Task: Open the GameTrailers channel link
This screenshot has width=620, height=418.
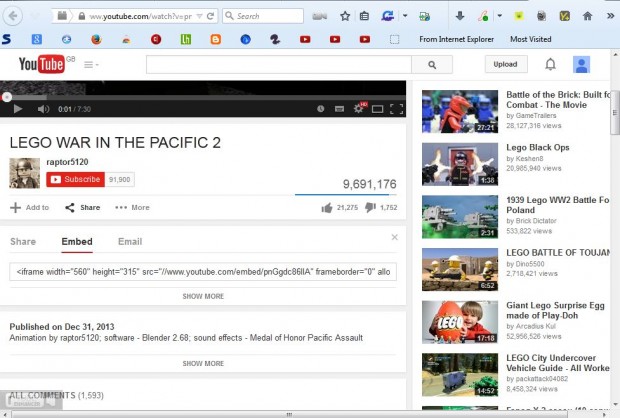Action: (x=536, y=115)
